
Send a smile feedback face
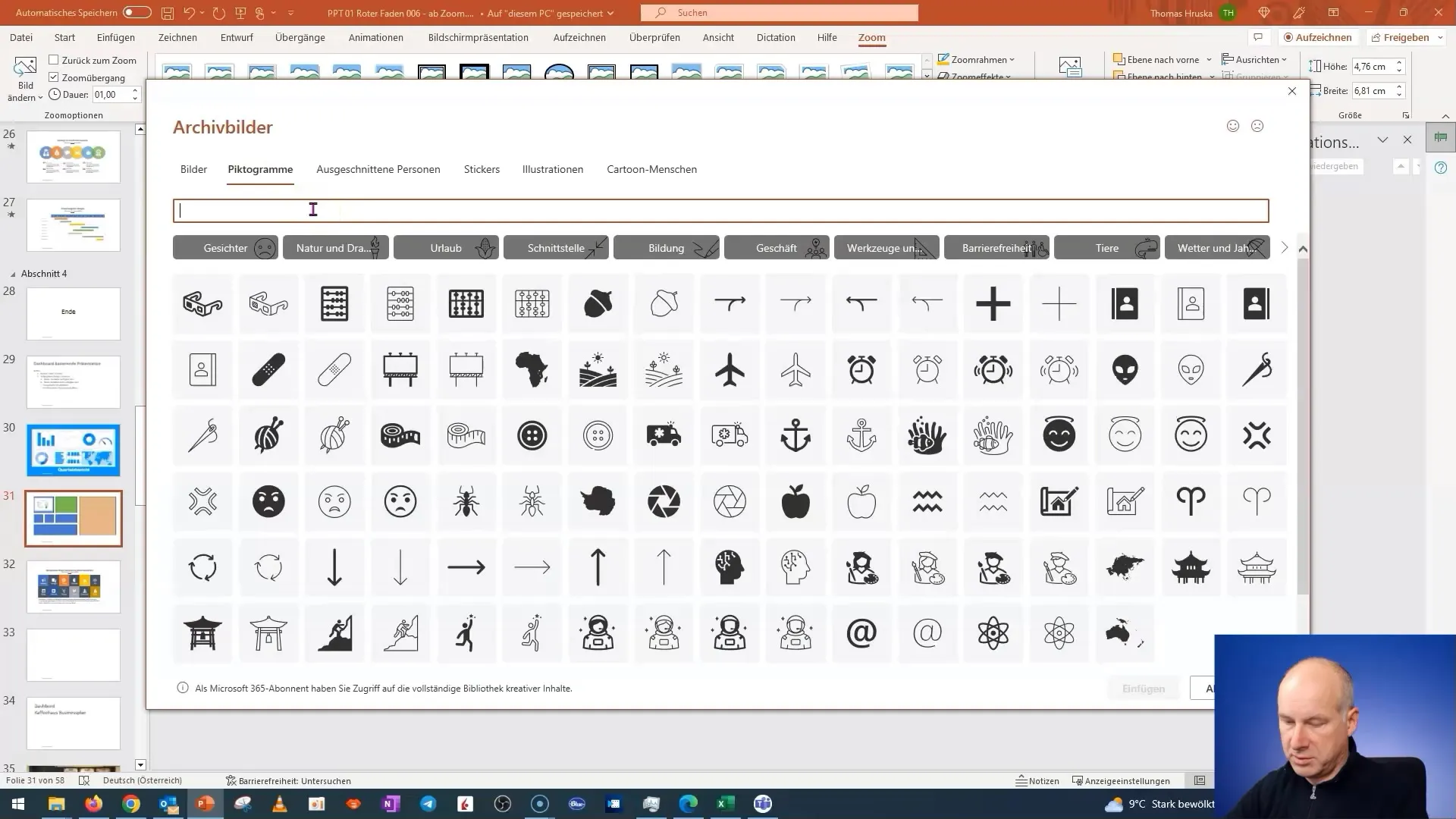[x=1233, y=126]
